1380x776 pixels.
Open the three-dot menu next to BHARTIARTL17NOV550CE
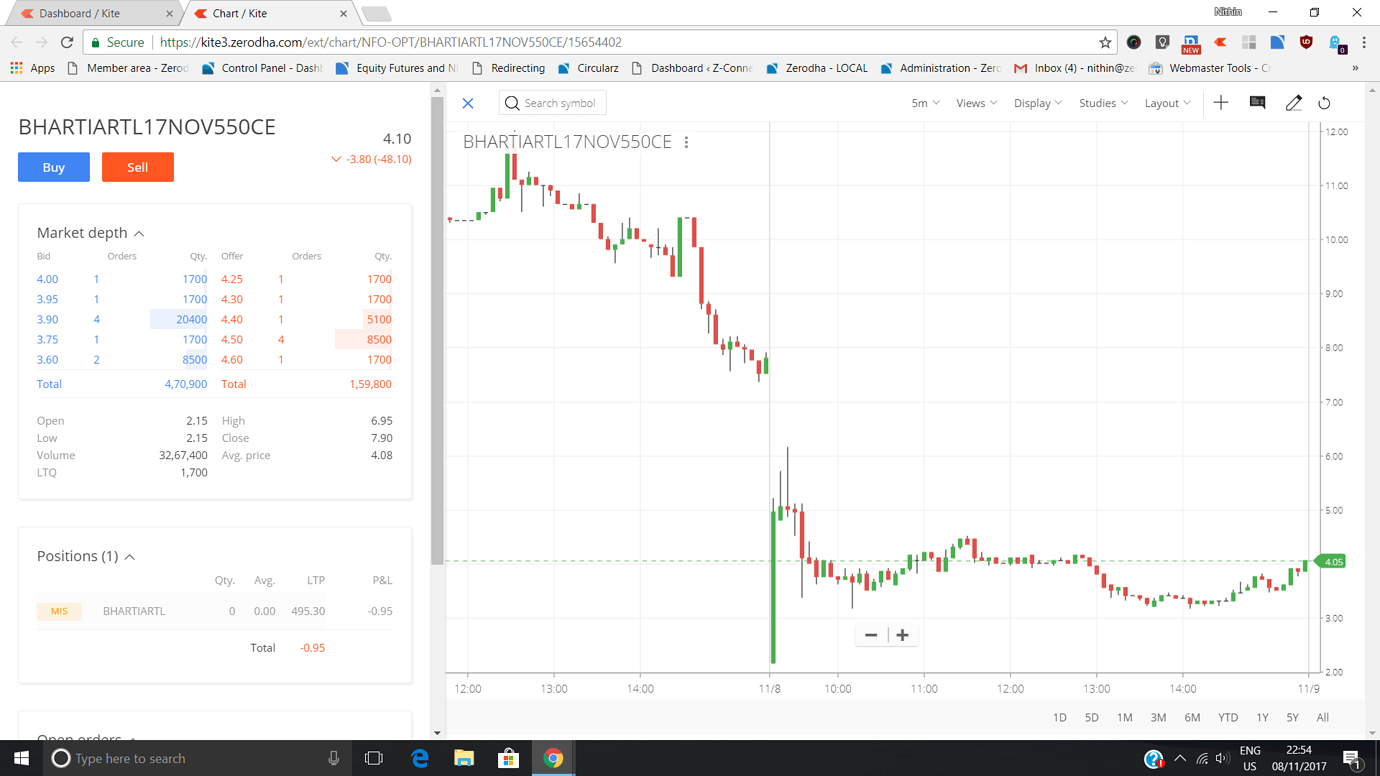686,142
